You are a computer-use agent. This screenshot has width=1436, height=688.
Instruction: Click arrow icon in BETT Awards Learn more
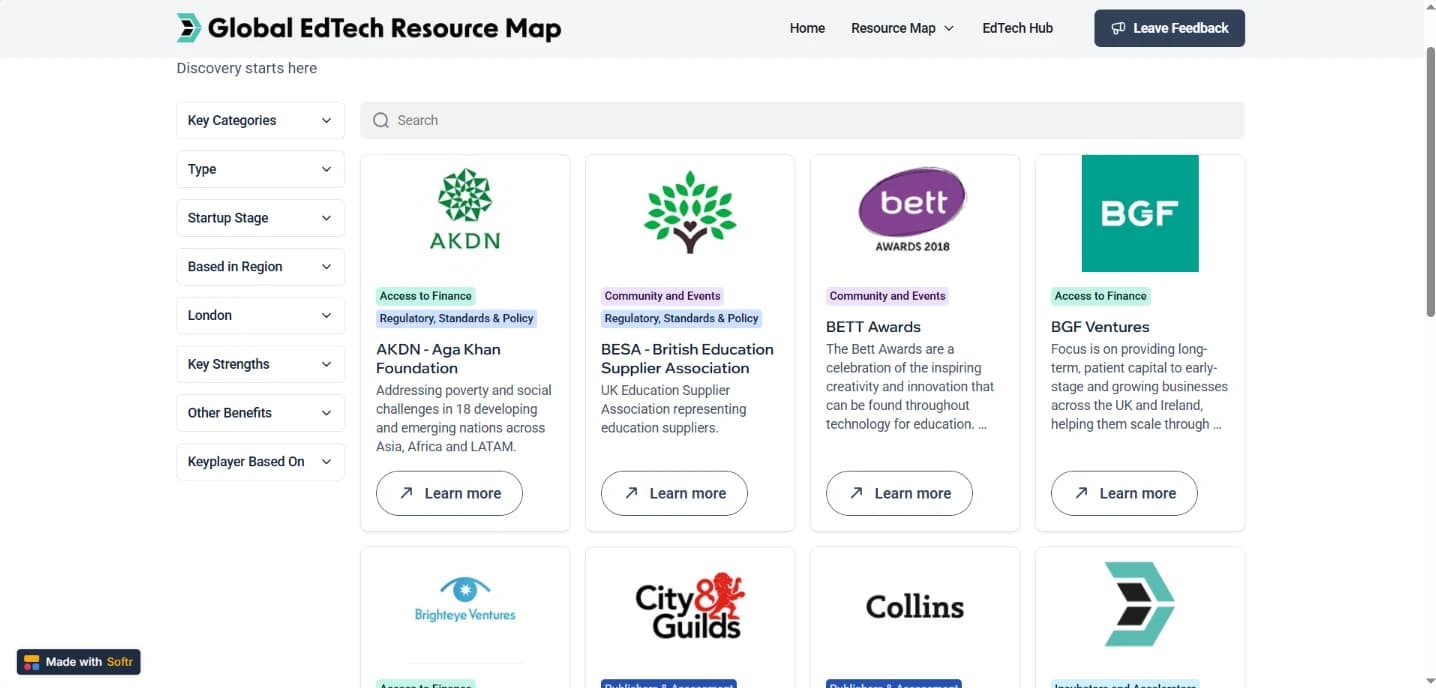[x=856, y=493]
